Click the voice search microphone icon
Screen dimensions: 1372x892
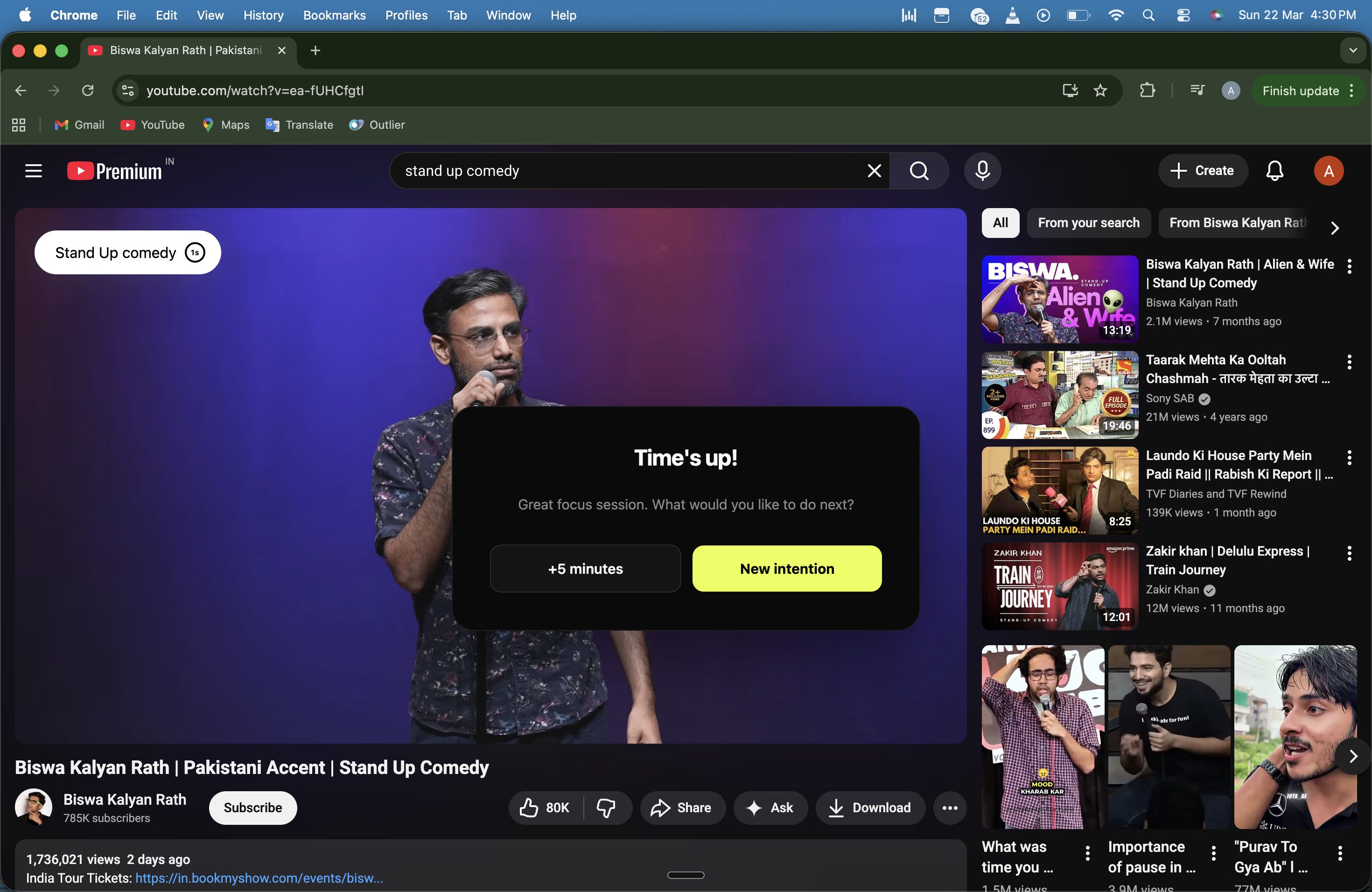[x=982, y=171]
